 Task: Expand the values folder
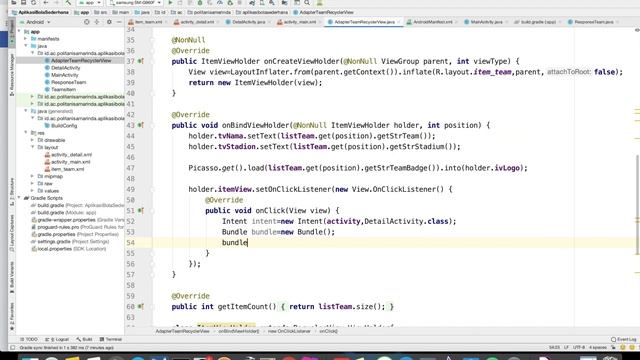click(33, 191)
